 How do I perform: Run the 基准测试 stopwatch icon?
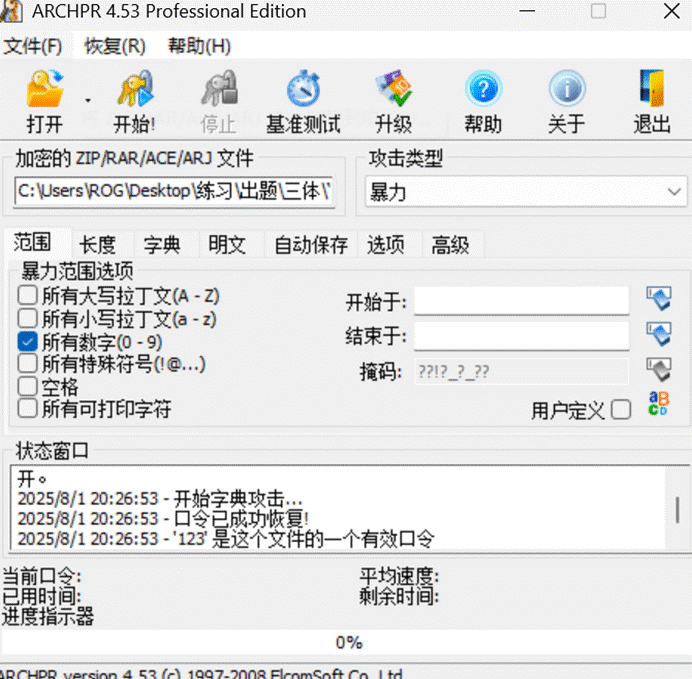point(303,89)
